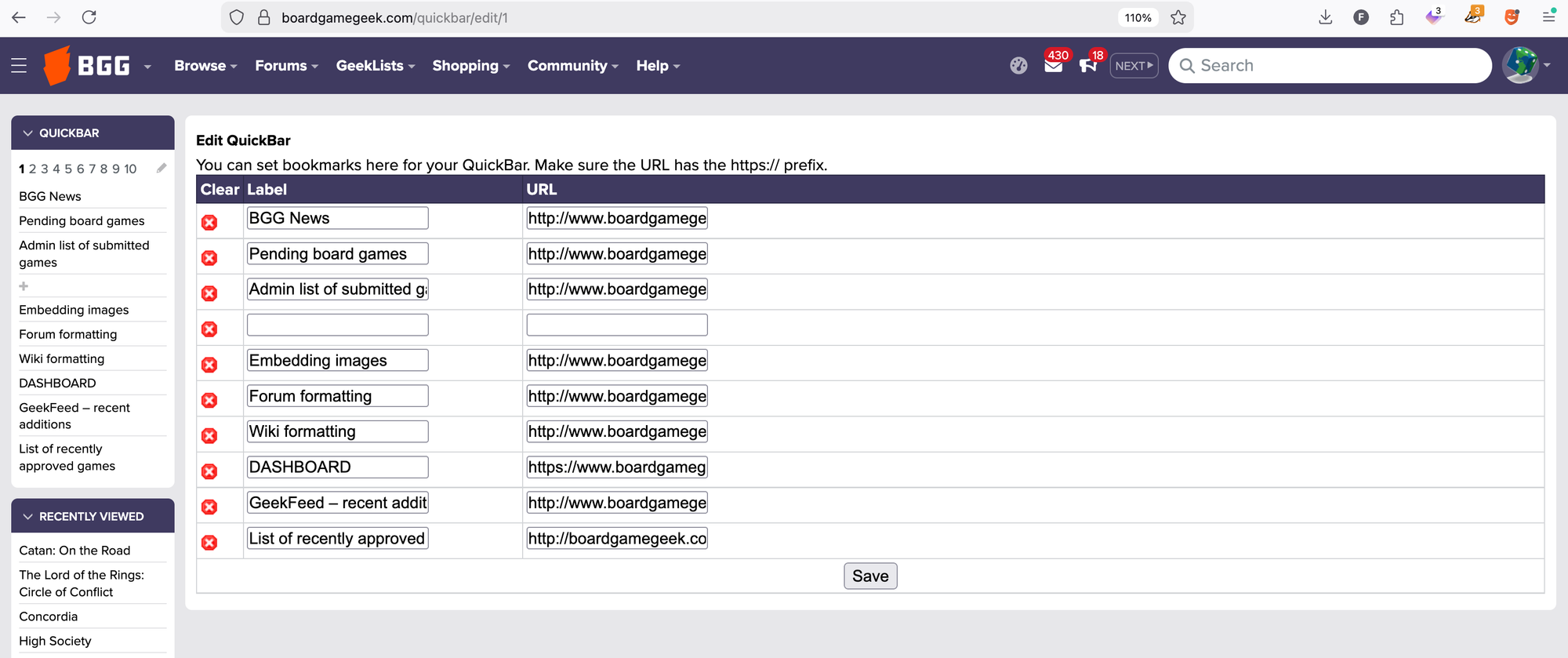Clear the Wiki formatting row
1568x658 pixels.
click(x=209, y=436)
